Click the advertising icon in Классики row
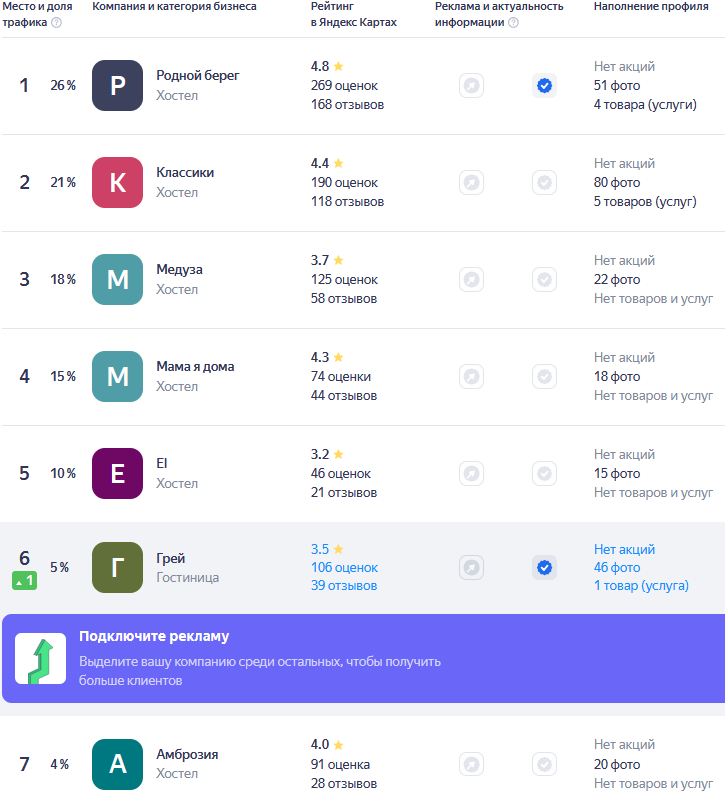The width and height of the screenshot is (725, 805). click(471, 183)
